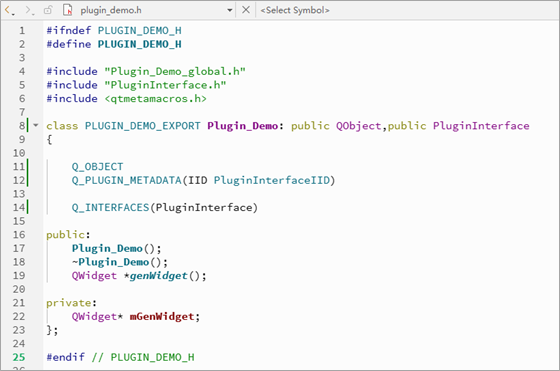Go forward with the right arrow icon
This screenshot has height=371, width=560.
pos(29,10)
